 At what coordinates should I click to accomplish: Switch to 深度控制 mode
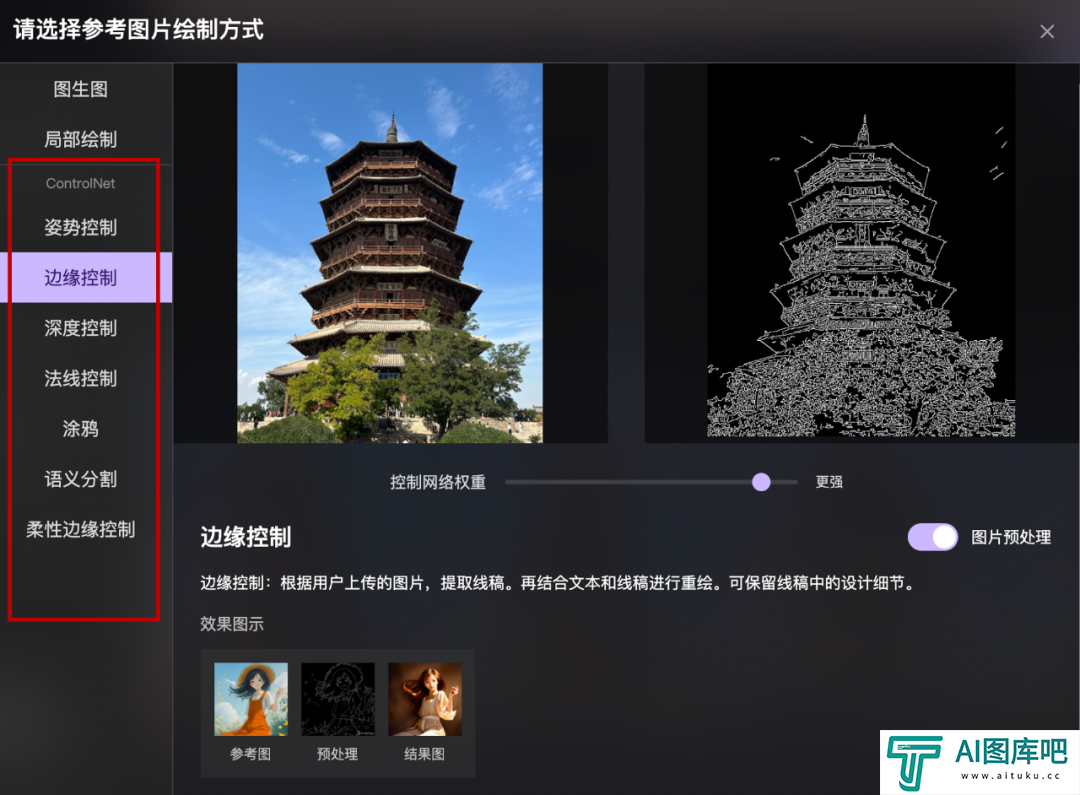[x=80, y=328]
